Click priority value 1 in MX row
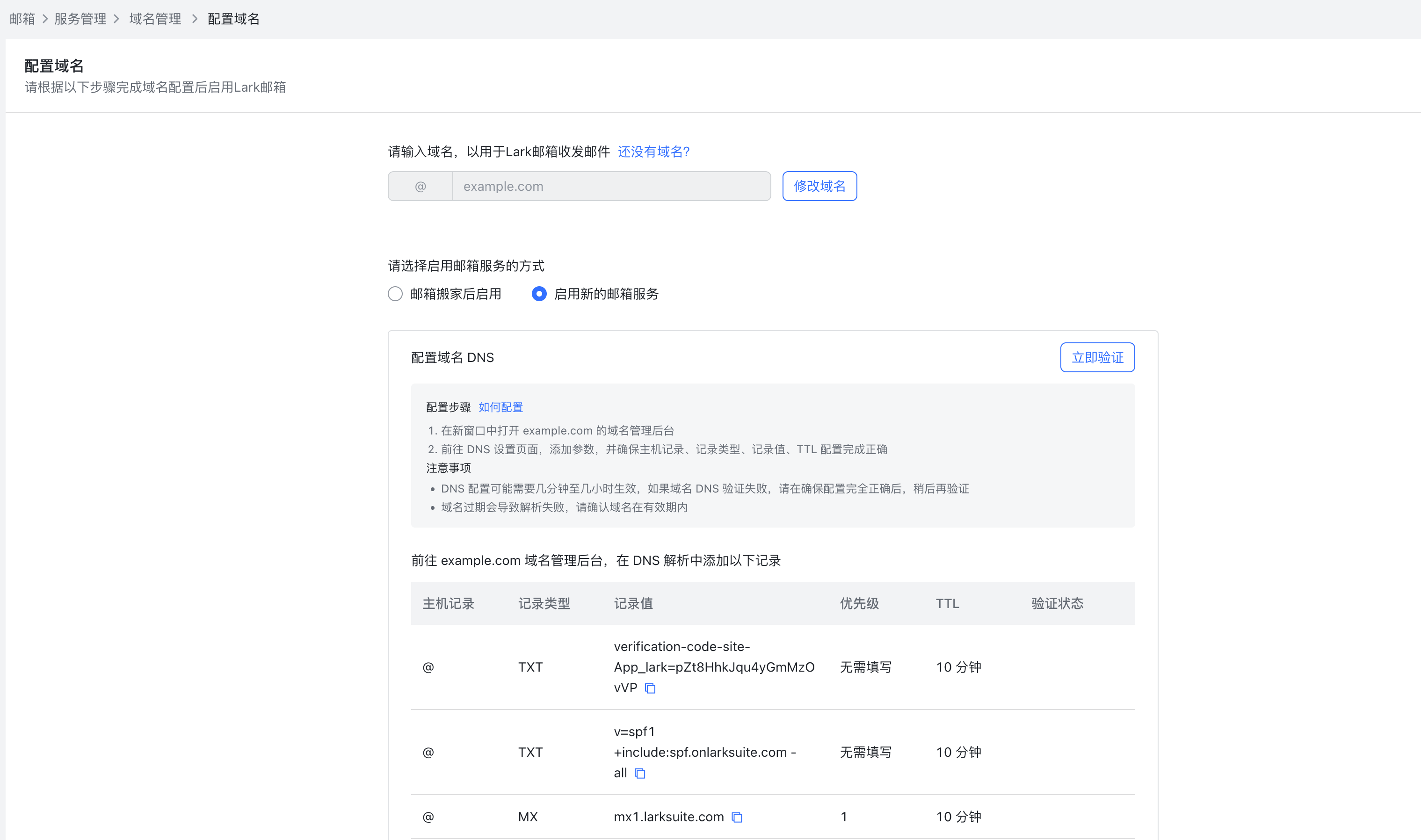This screenshot has height=840, width=1421. point(844,817)
